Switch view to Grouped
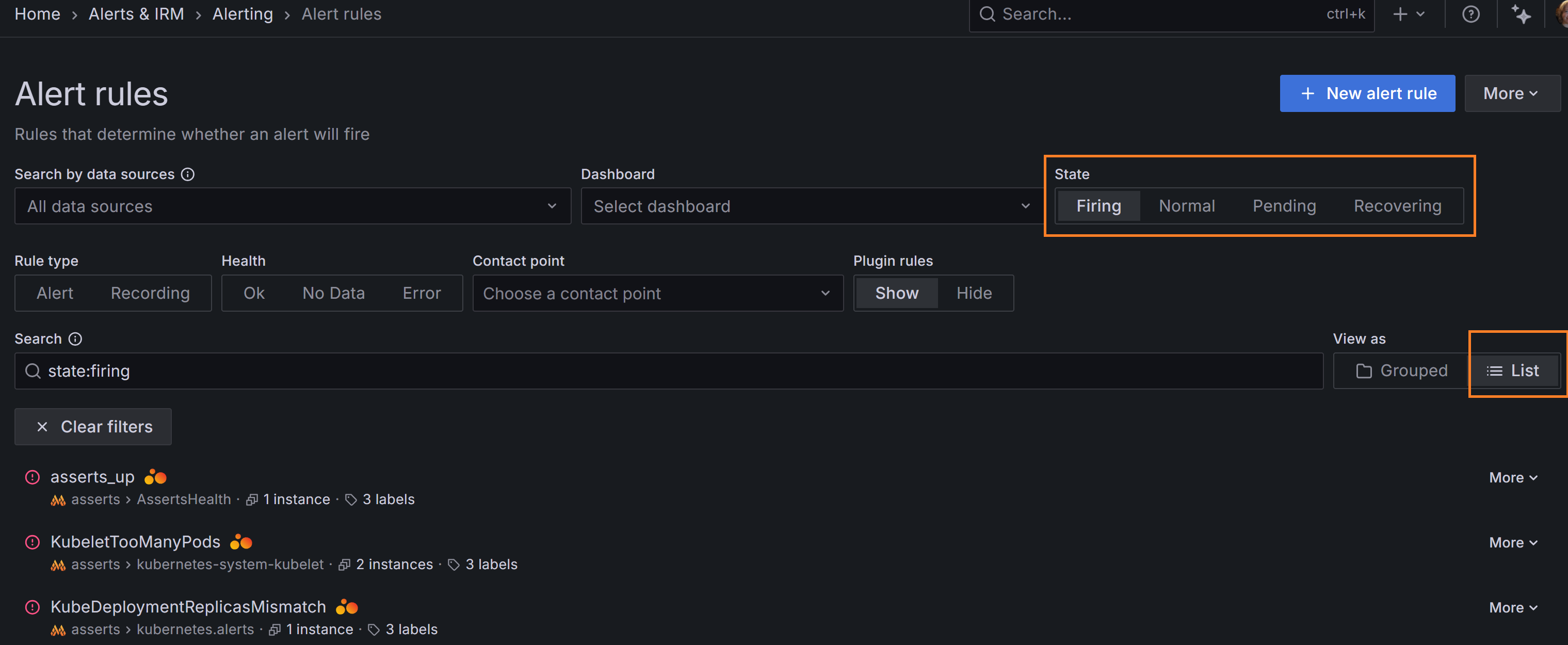The width and height of the screenshot is (1568, 645). pyautogui.click(x=1402, y=370)
